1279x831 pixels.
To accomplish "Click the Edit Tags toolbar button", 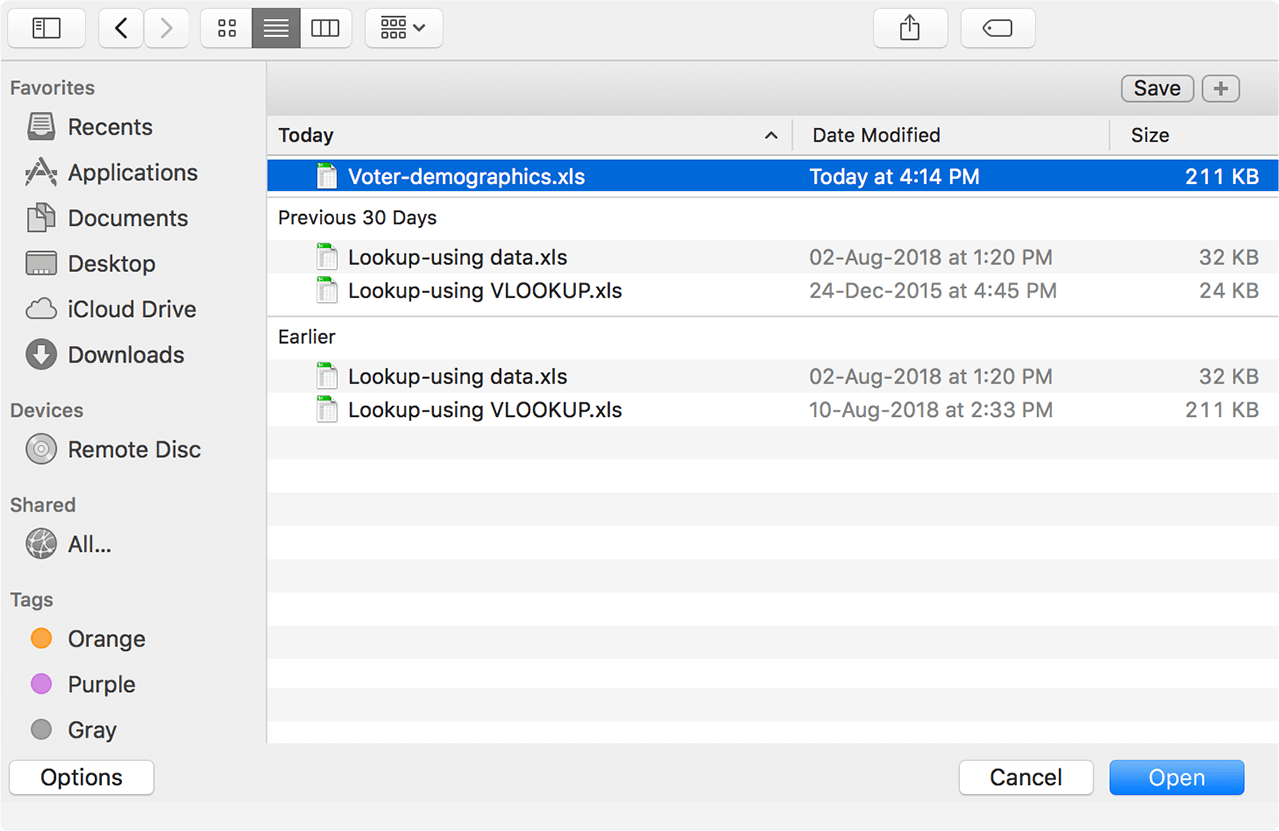I will tap(998, 28).
